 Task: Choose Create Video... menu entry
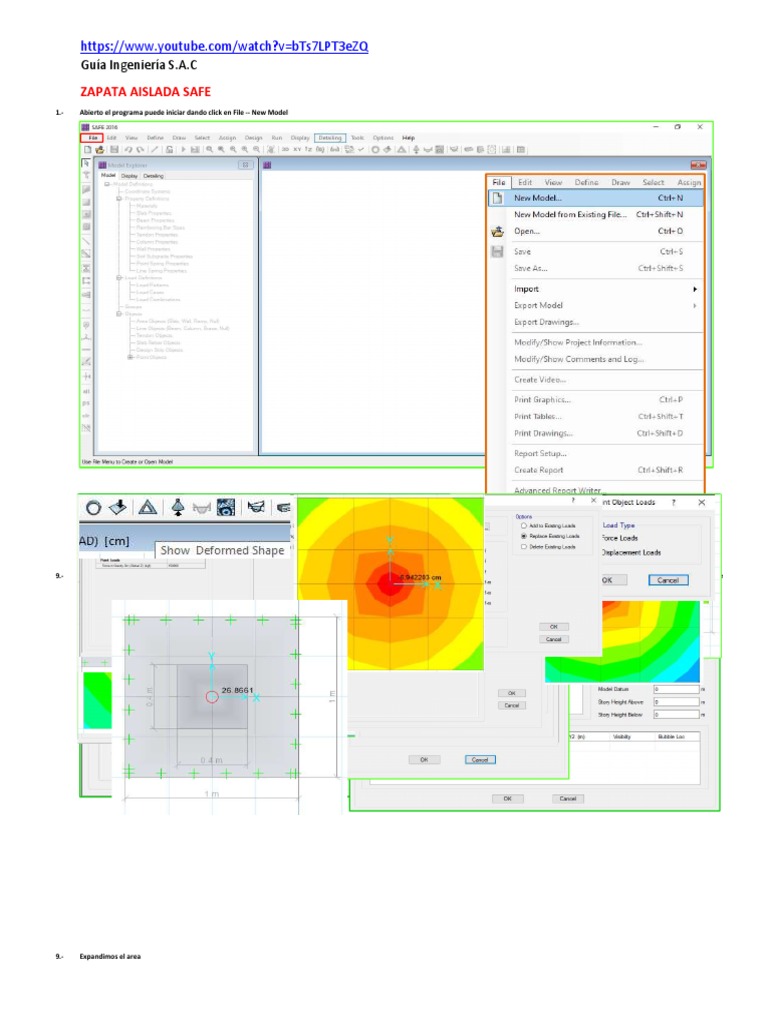point(595,379)
